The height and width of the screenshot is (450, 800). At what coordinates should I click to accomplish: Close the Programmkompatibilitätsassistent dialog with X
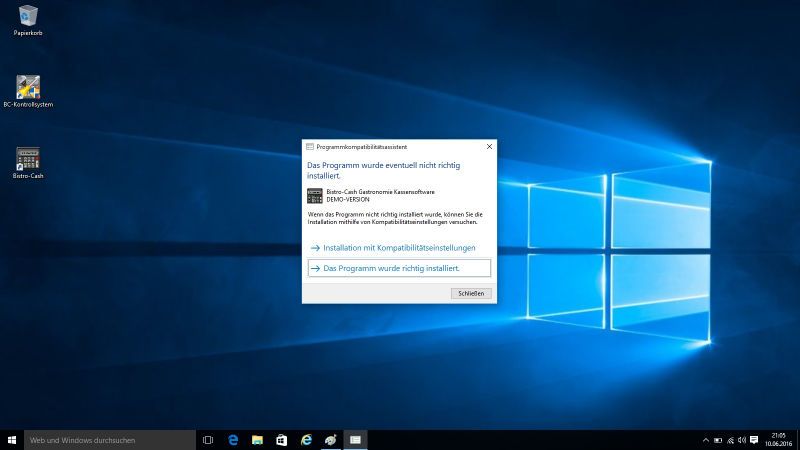coord(489,147)
